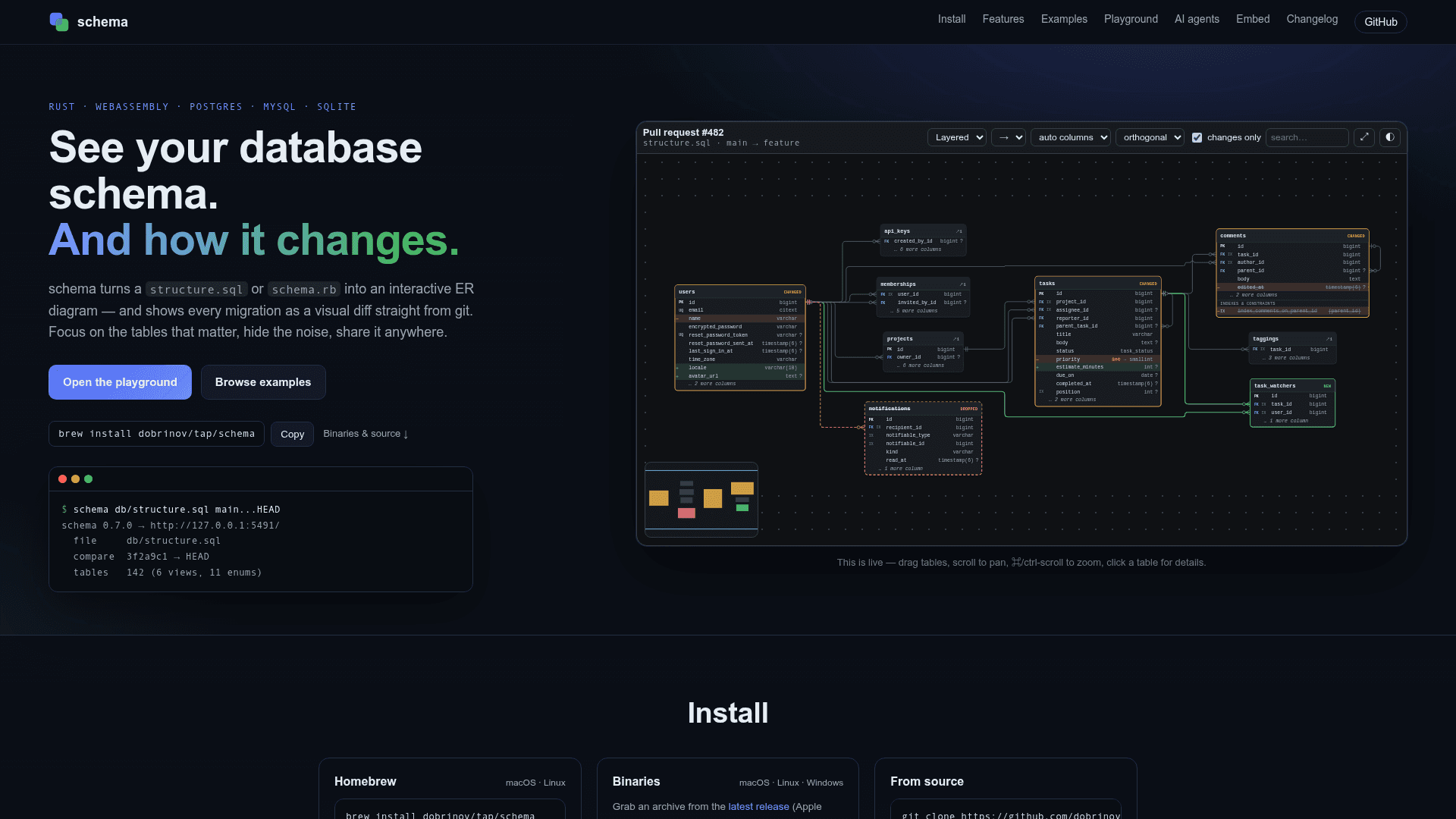Select the tasks table in diagram
The image size is (1456, 819).
(x=1098, y=341)
